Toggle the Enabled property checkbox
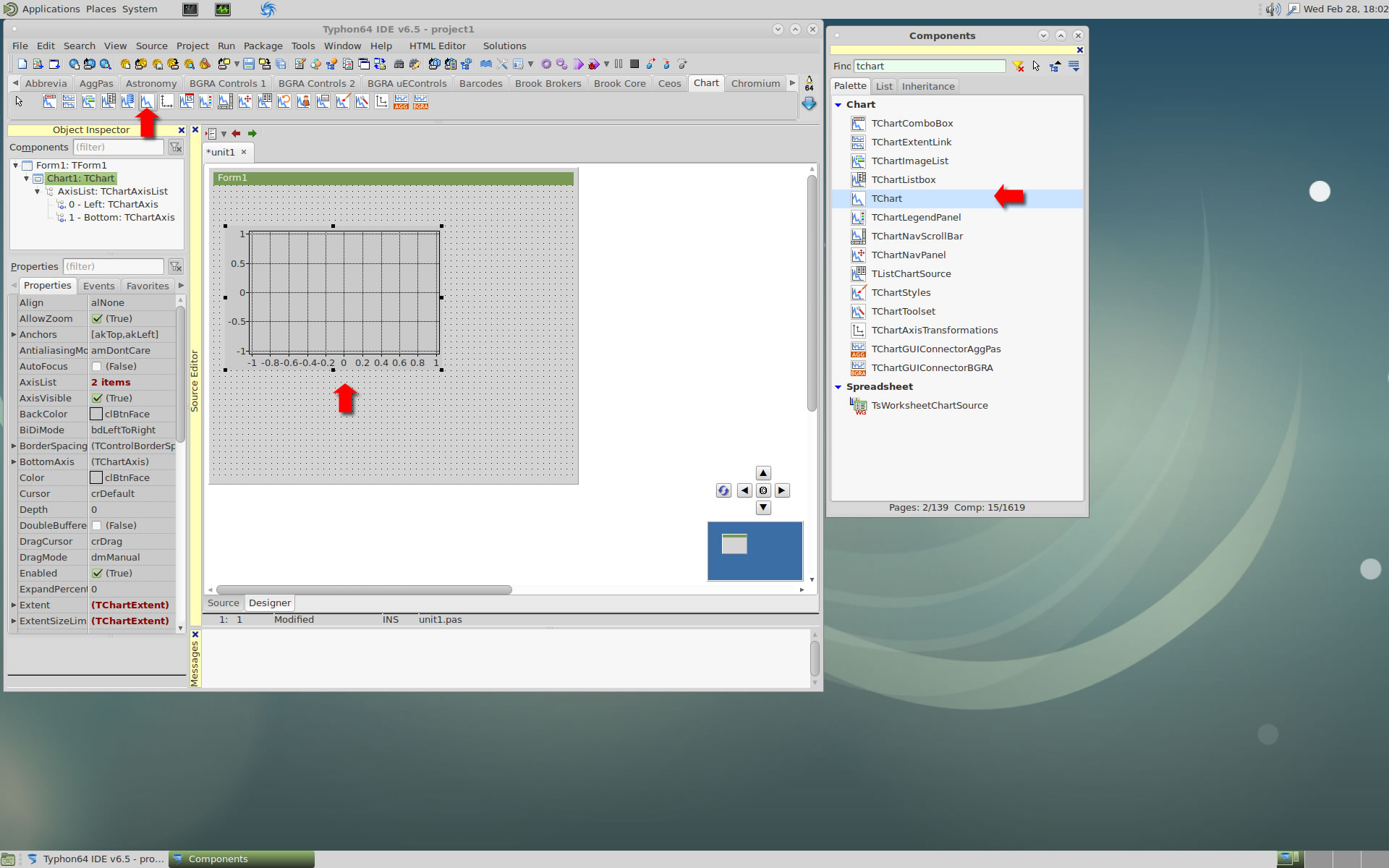Screen dimensions: 1389x868 [x=97, y=574]
